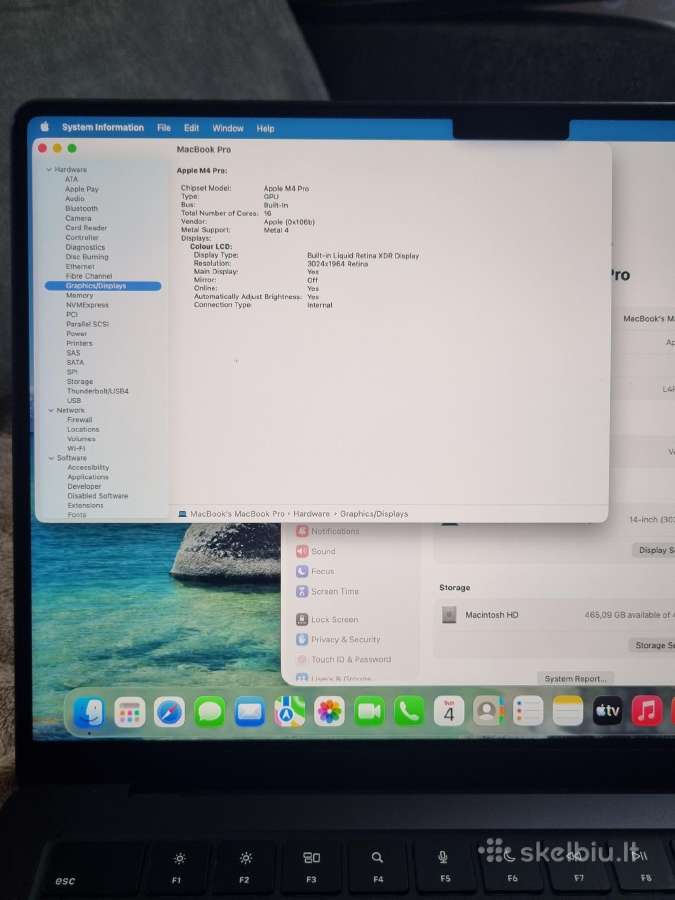
Task: Click Hardware in the bottom path bar
Action: (x=312, y=514)
